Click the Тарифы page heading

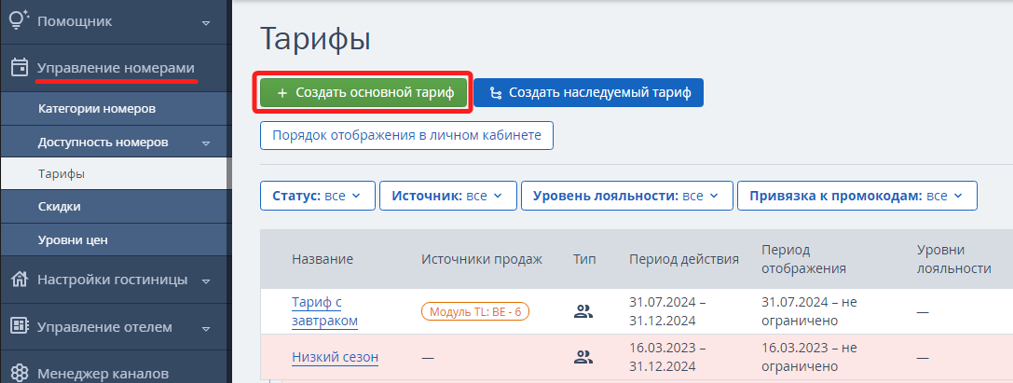[315, 39]
